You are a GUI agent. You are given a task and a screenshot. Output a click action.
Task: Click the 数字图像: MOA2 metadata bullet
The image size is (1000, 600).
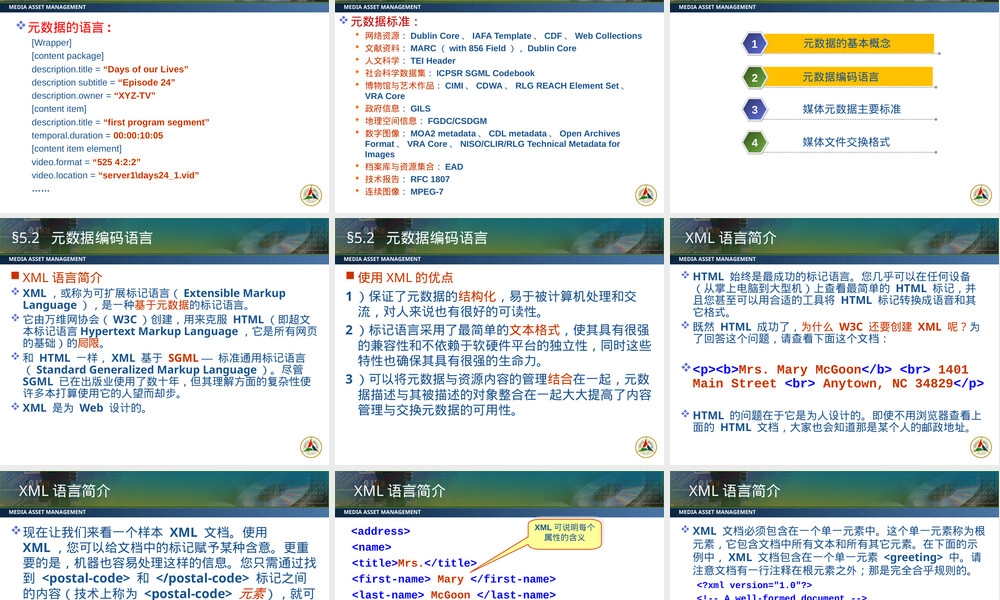(x=492, y=143)
